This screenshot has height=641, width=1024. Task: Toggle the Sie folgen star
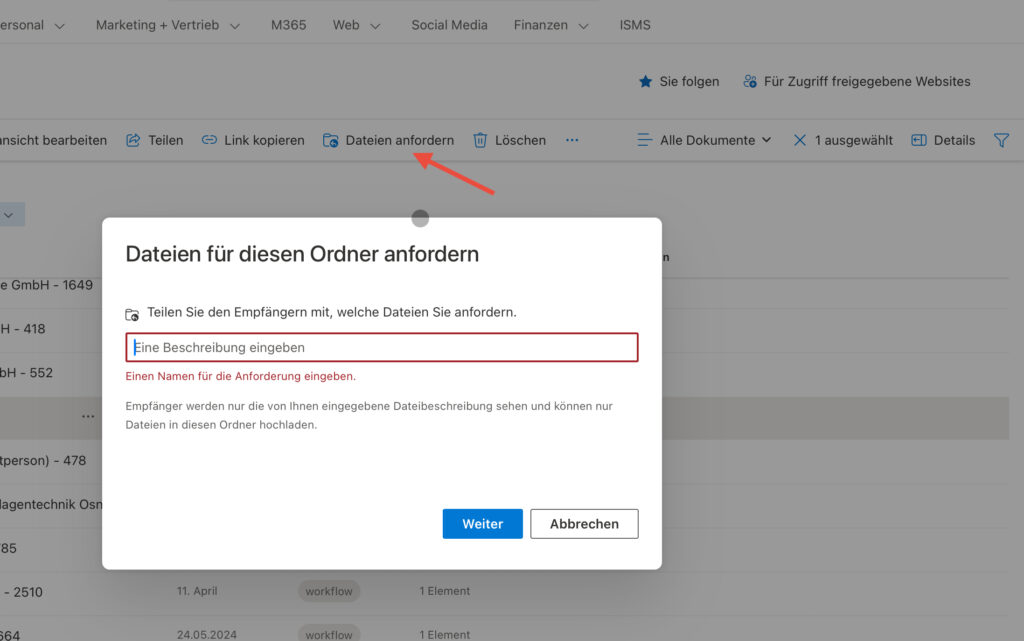click(645, 82)
